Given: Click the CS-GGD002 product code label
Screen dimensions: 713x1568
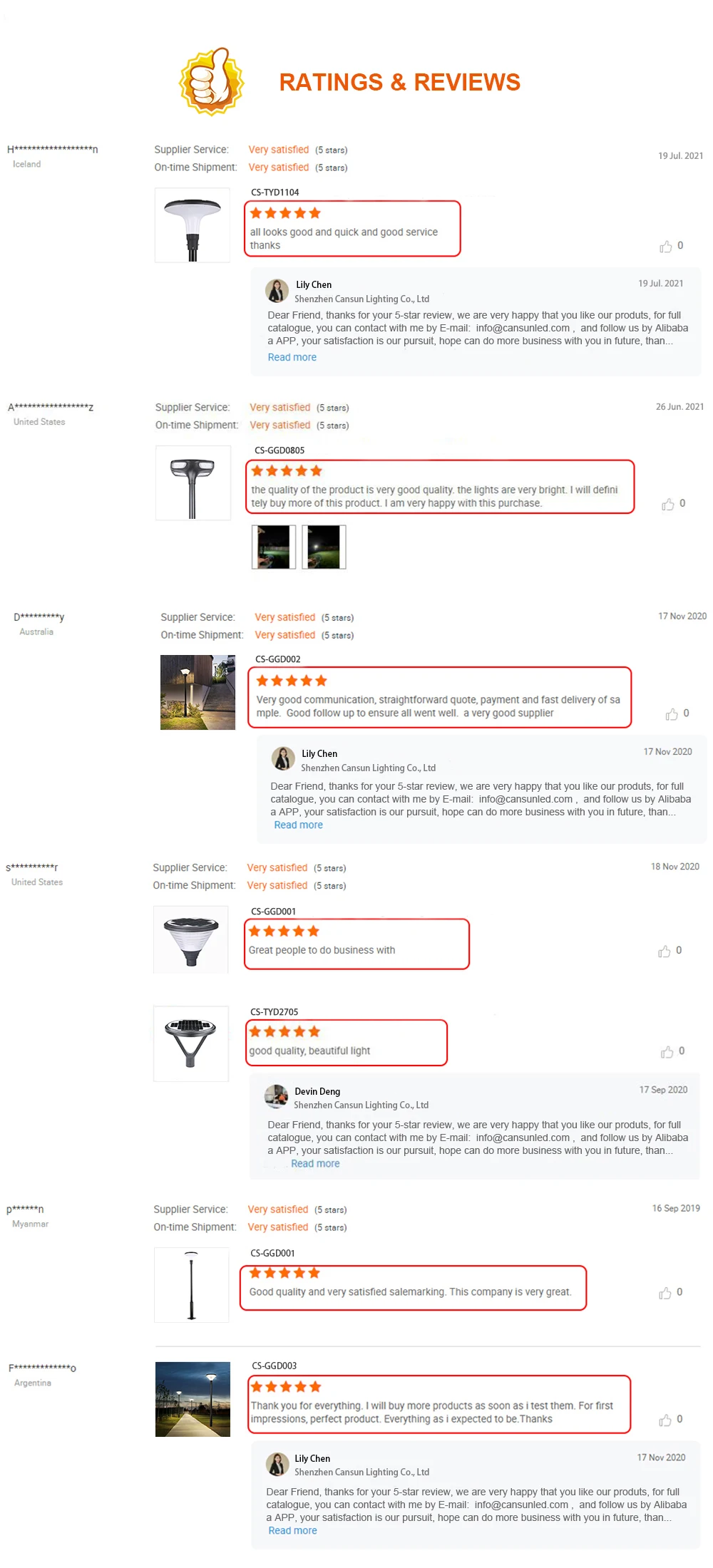Looking at the screenshot, I should pos(278,659).
